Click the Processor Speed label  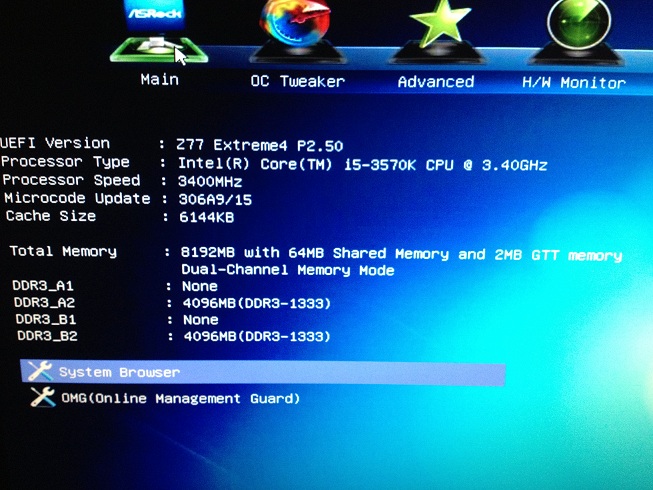coord(71,180)
